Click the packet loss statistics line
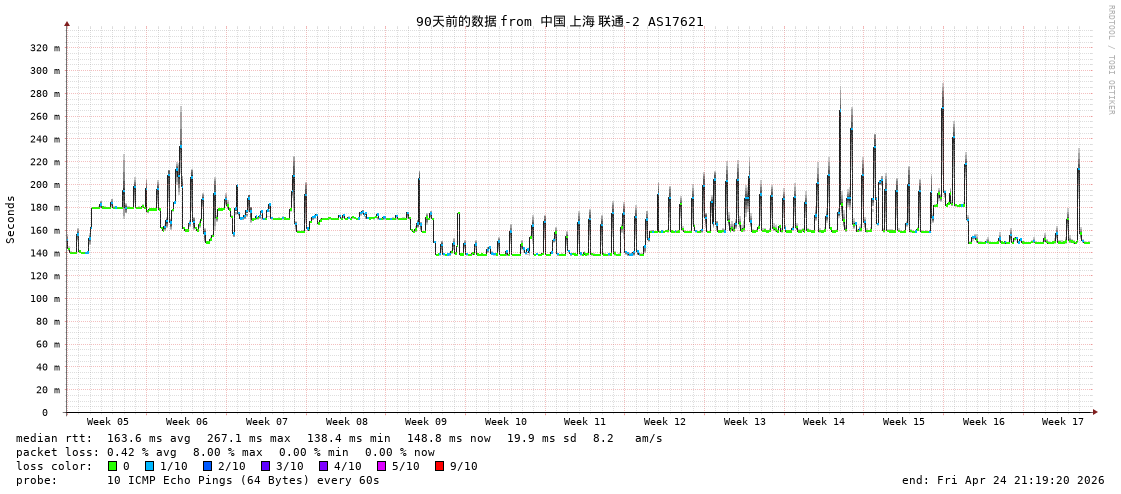 tap(225, 452)
